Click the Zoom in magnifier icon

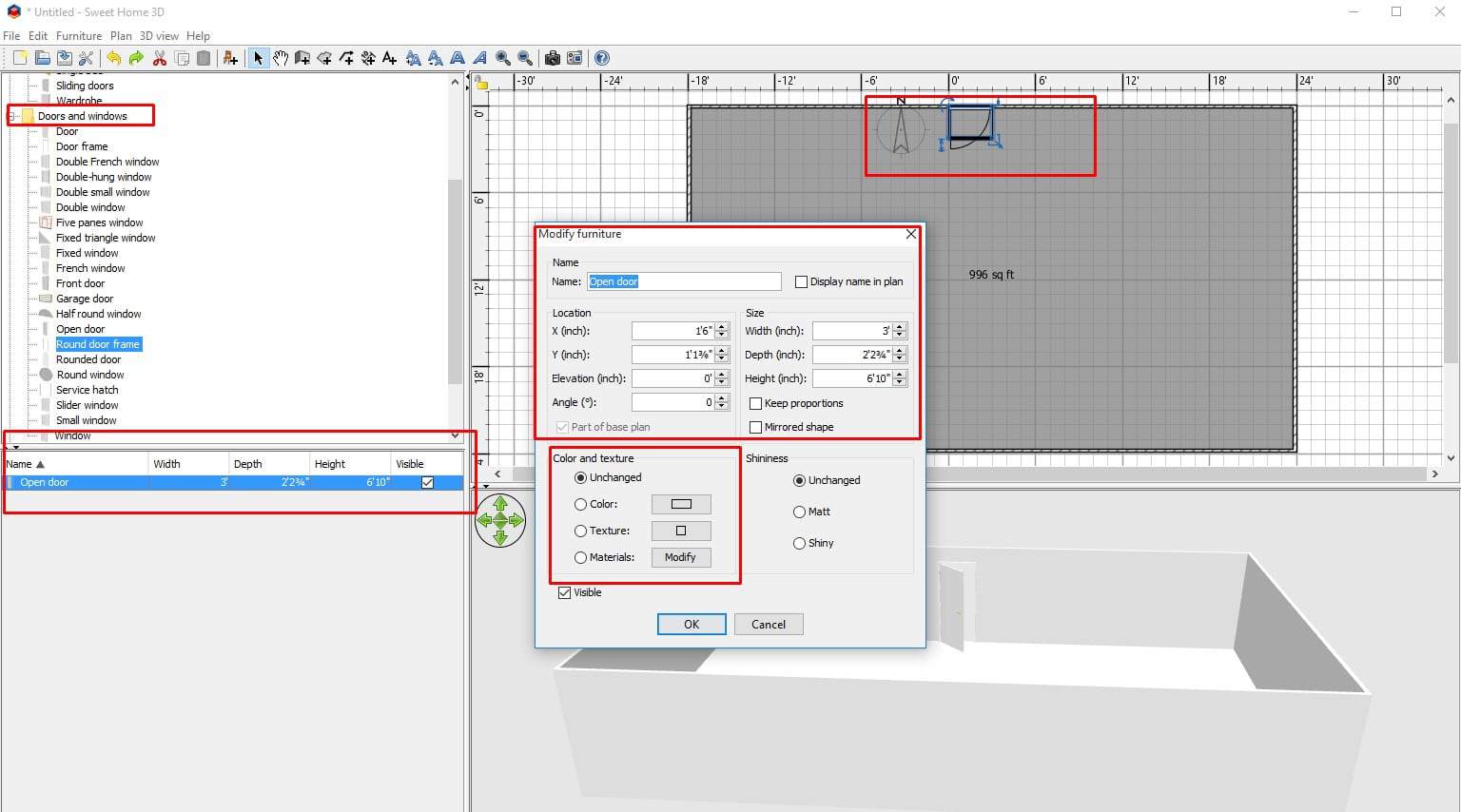[502, 58]
